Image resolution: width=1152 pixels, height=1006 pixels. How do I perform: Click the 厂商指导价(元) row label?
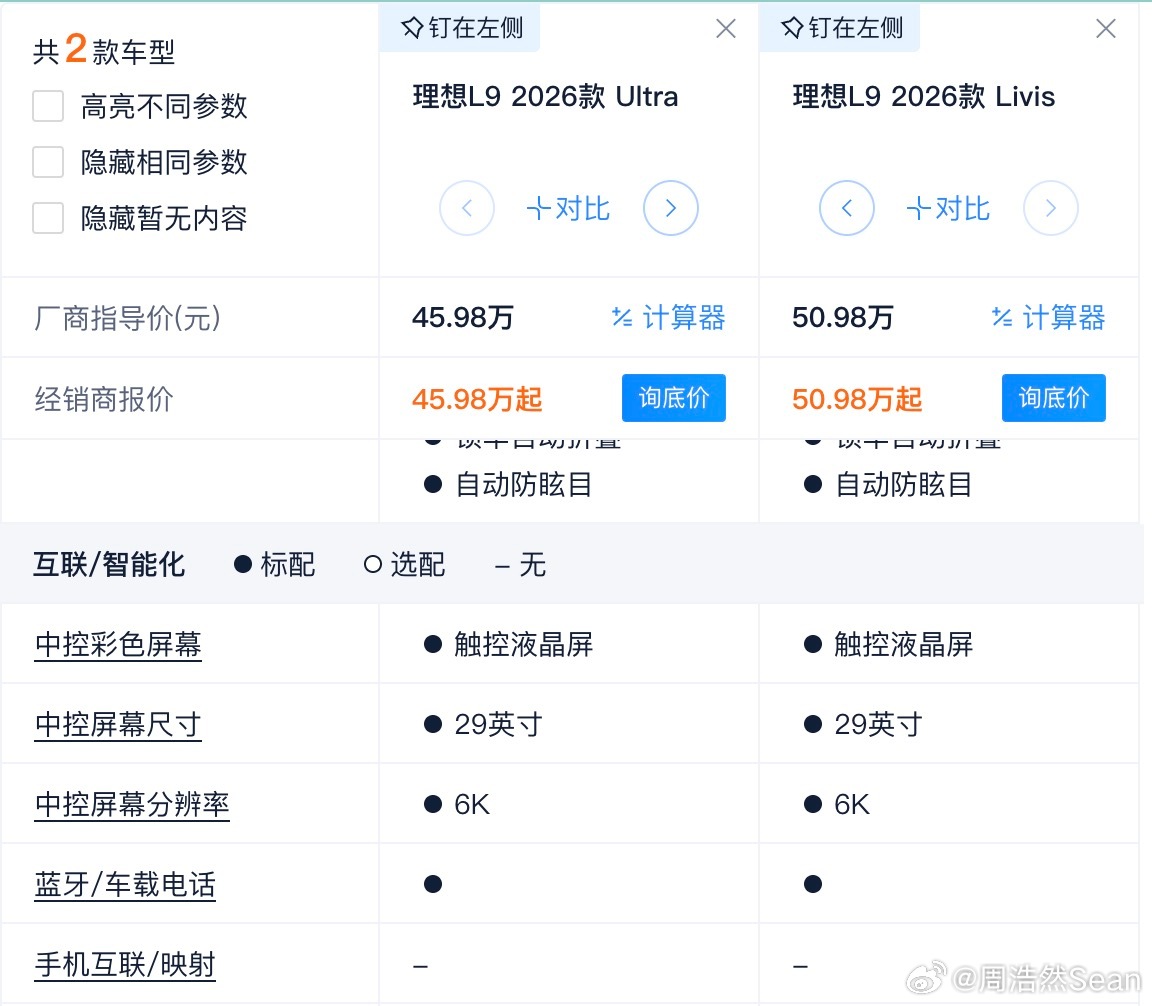tap(127, 318)
